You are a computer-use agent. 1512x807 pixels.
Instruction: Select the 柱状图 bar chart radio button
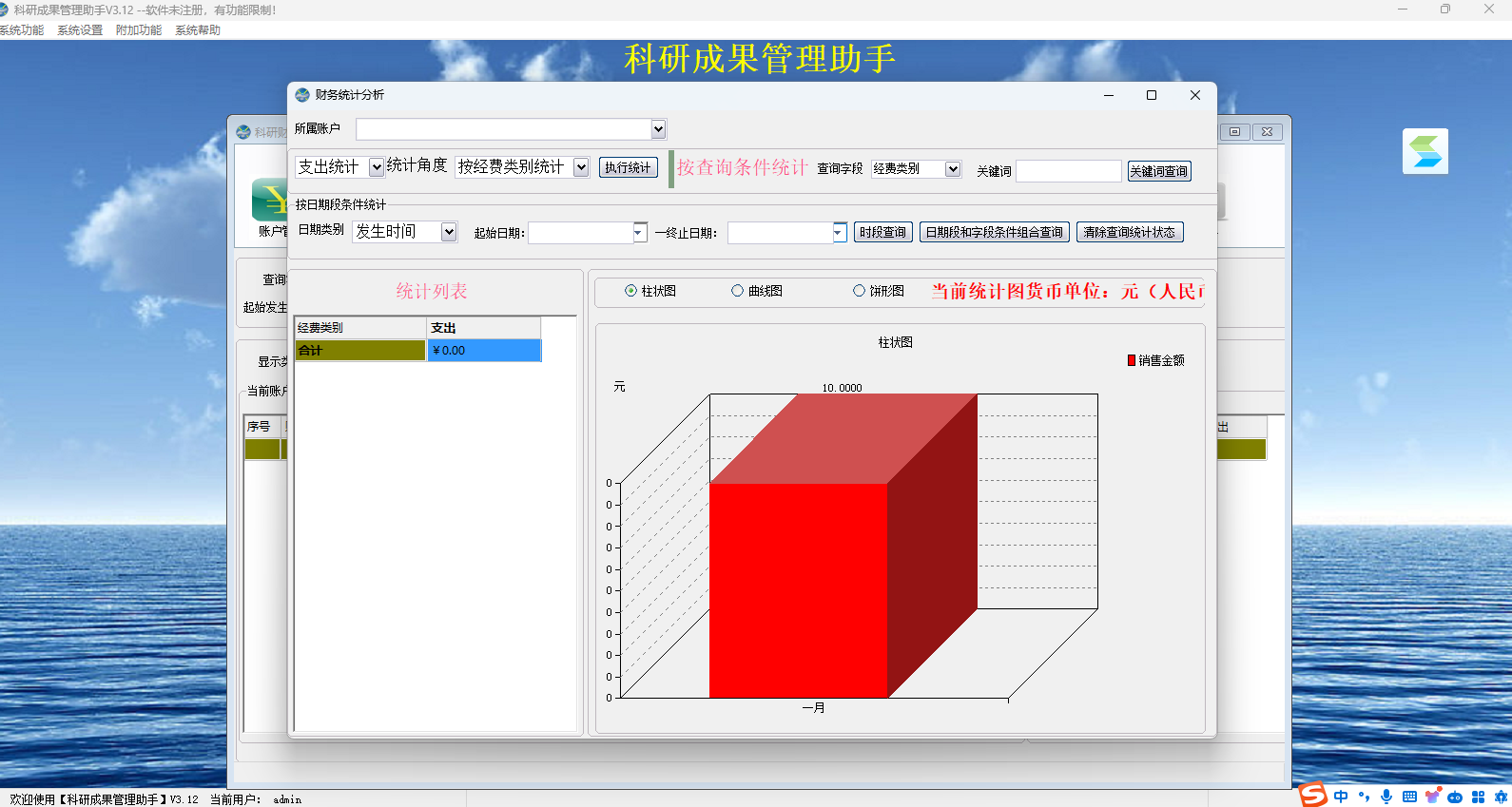[x=630, y=291]
